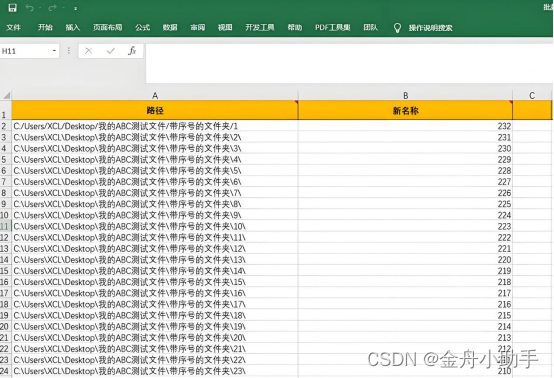Viewport: 554px width, 378px height.
Task: Click the path cell ending in 文件夹\10\
Action: (x=155, y=226)
